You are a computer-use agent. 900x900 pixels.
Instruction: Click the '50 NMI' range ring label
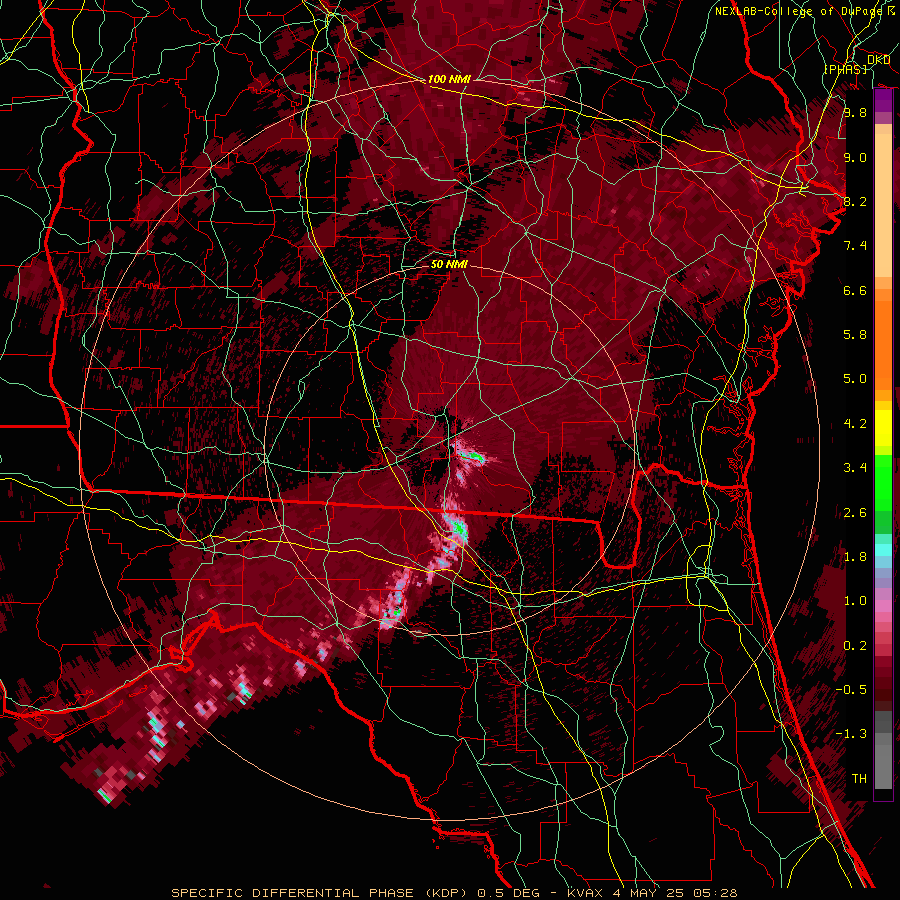[449, 264]
